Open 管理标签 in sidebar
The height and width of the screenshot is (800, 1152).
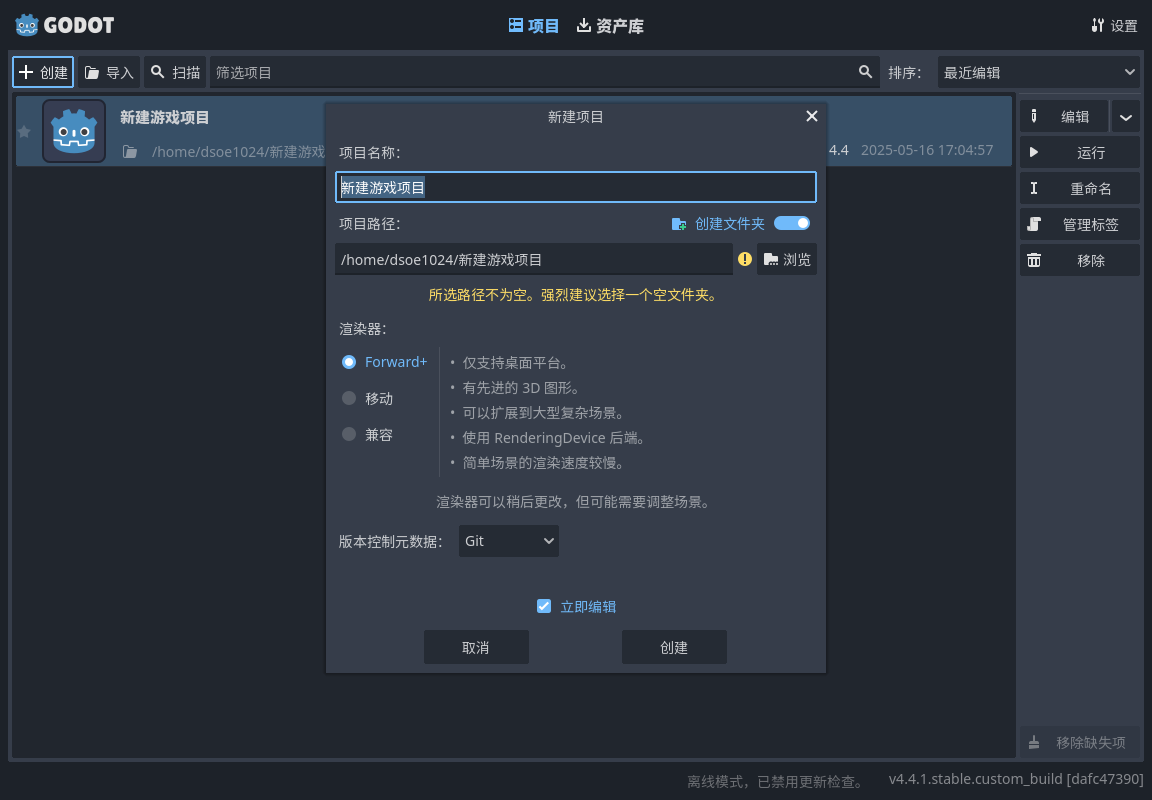coord(1080,225)
